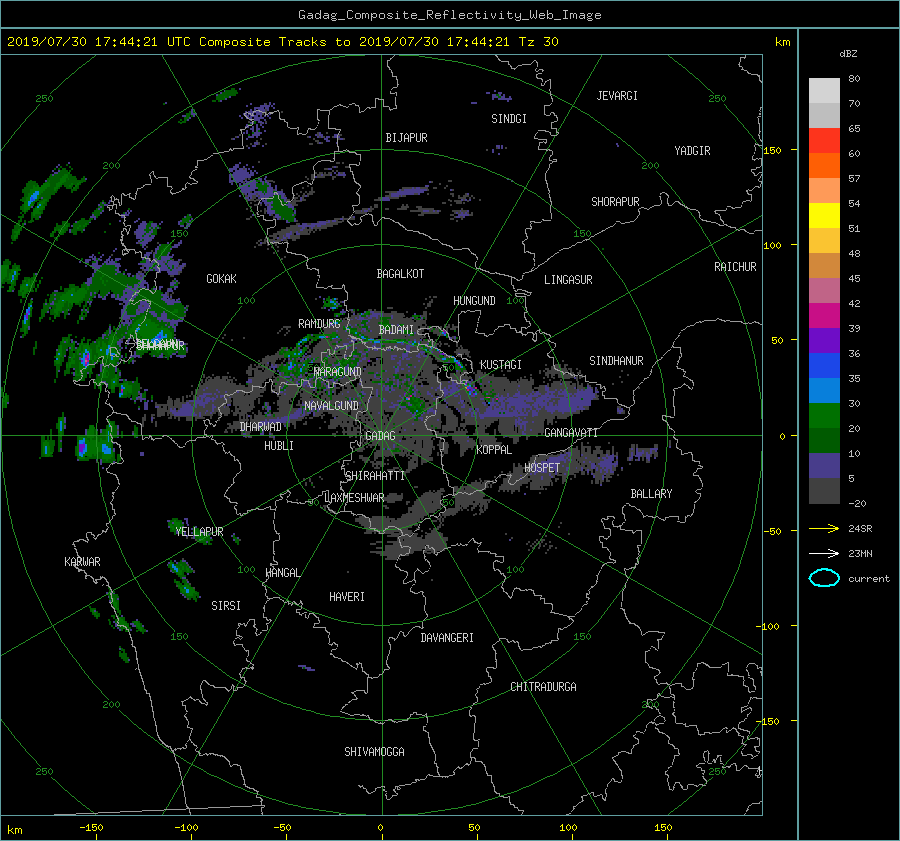Viewport: 900px width, 841px height.
Task: Click the 'current' legend text
Action: pyautogui.click(x=869, y=579)
